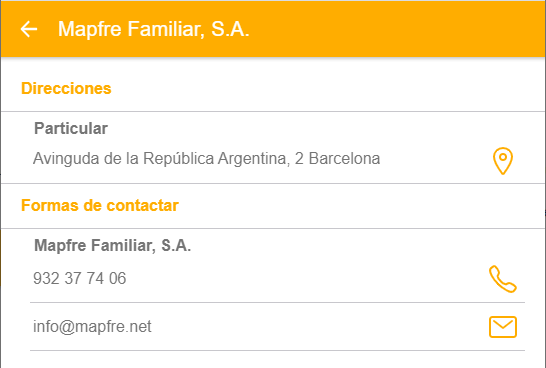Select the phone contact row's blank middle area
This screenshot has height=368, width=546.
(306, 279)
